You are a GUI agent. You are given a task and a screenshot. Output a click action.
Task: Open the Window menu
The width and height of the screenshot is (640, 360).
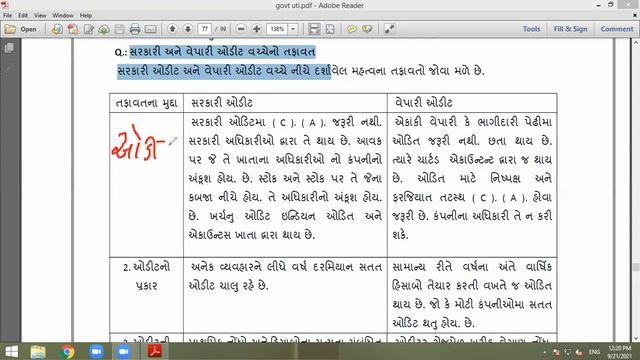63,16
